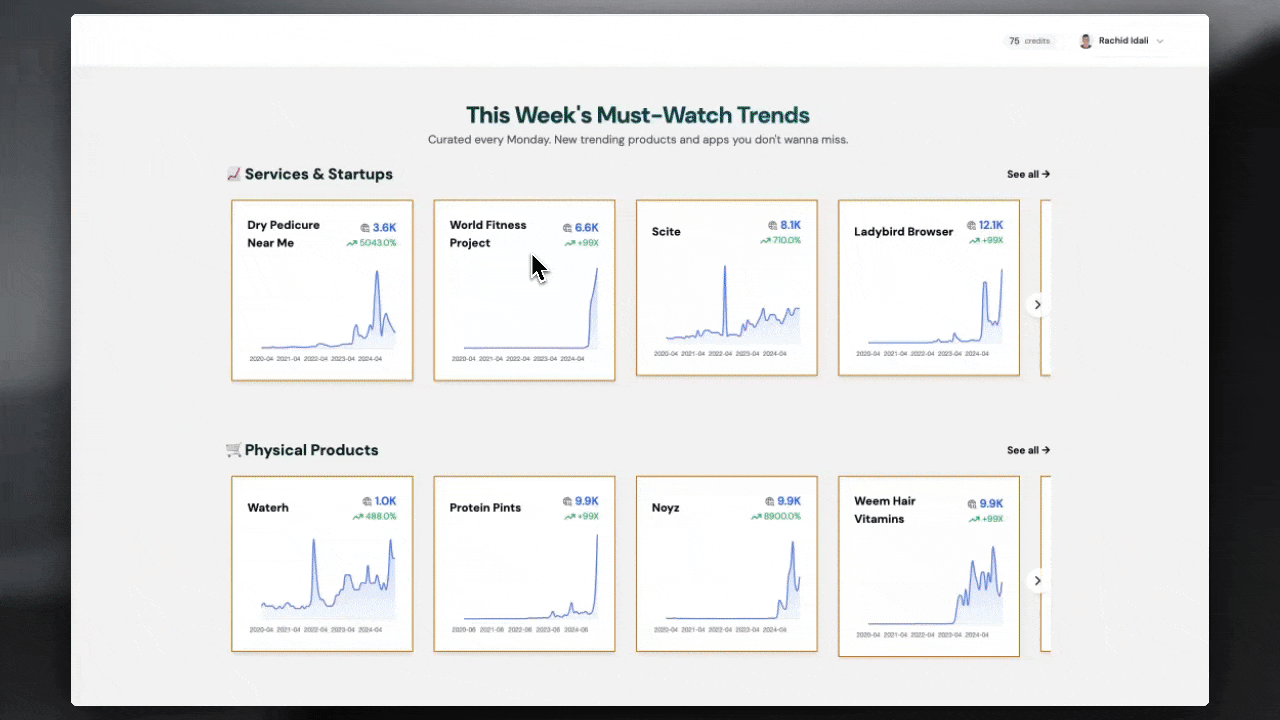Advance Services & Startups carousel with next arrow
This screenshot has height=720, width=1280.
(1038, 304)
